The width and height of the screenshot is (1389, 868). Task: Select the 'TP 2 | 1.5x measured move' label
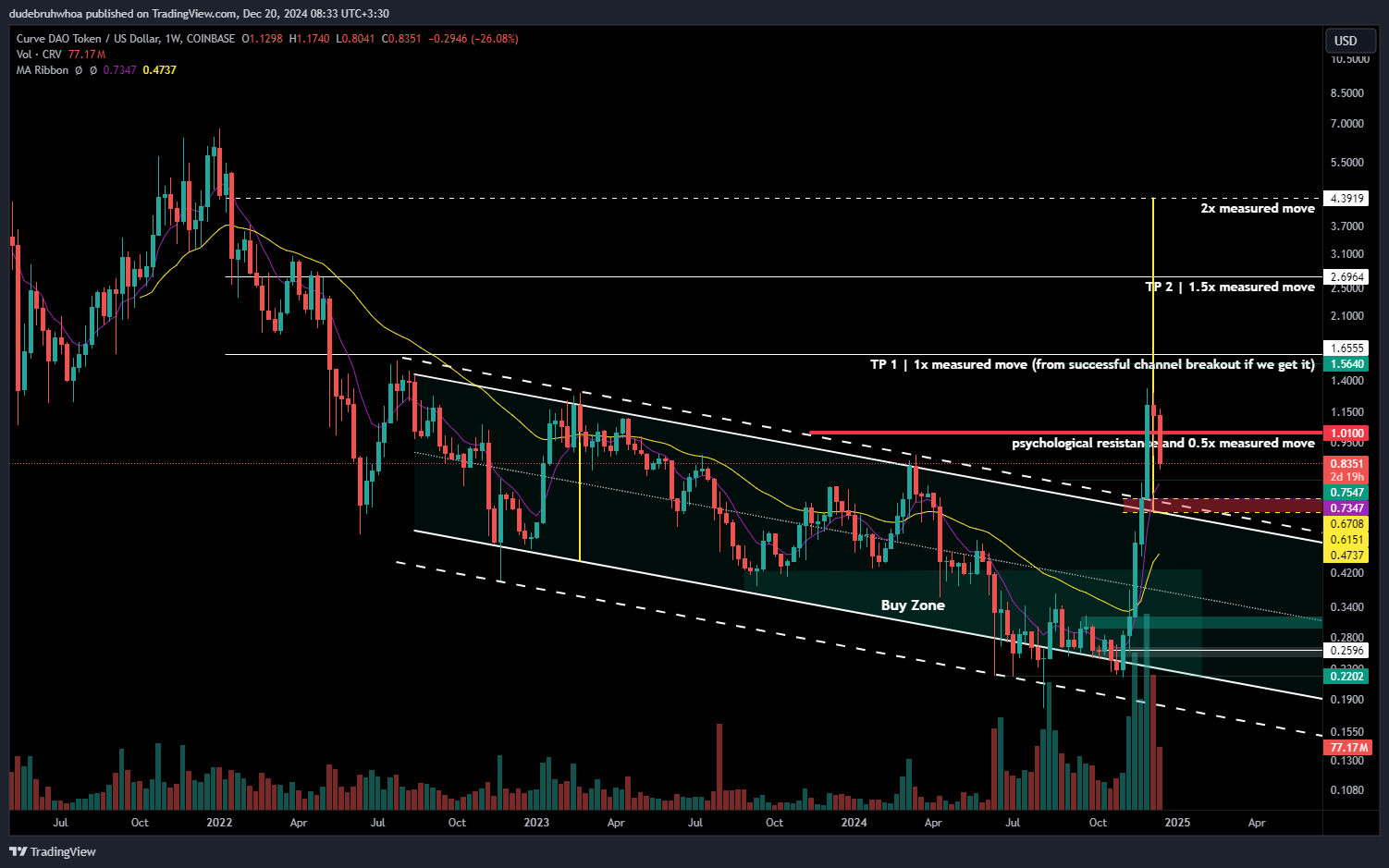tap(1230, 287)
